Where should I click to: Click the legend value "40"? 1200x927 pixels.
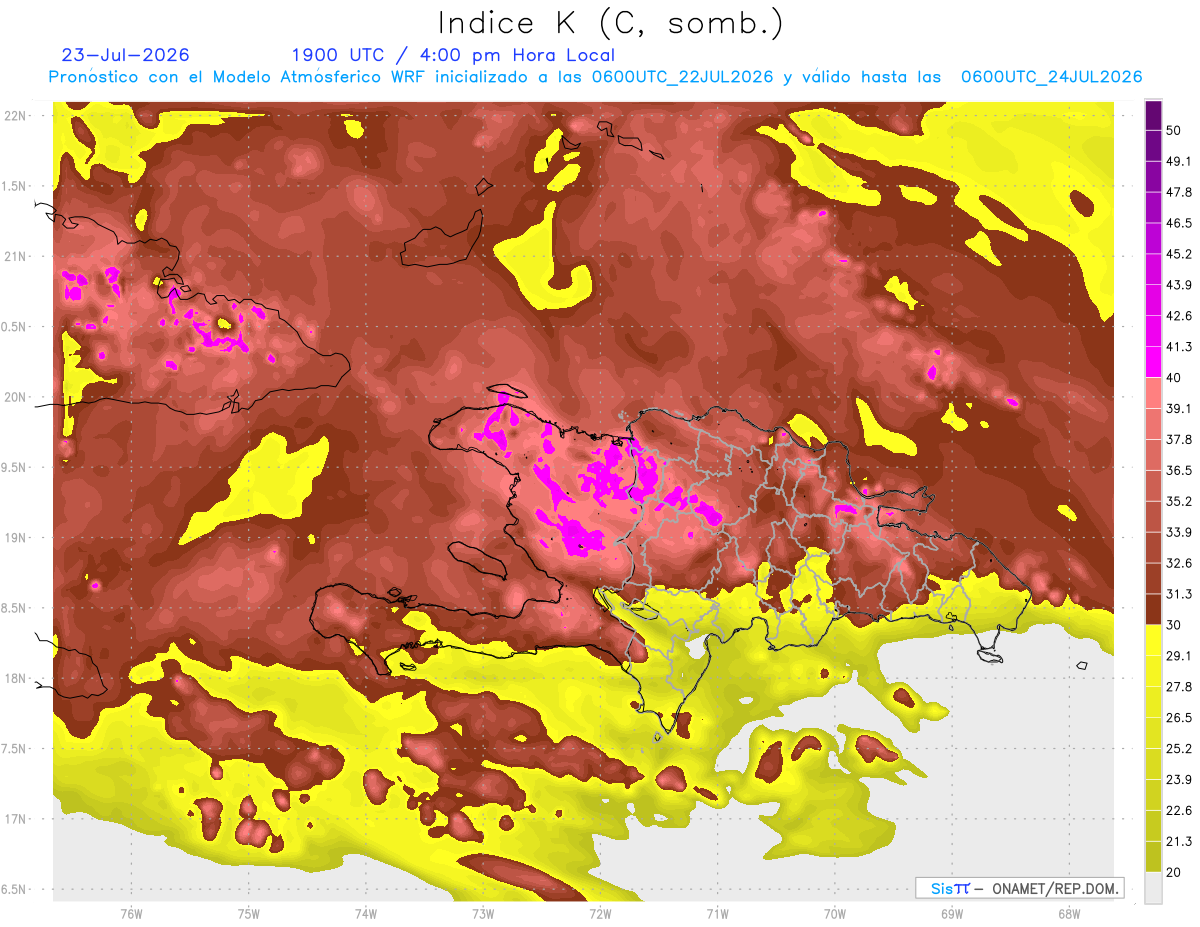click(x=1174, y=377)
